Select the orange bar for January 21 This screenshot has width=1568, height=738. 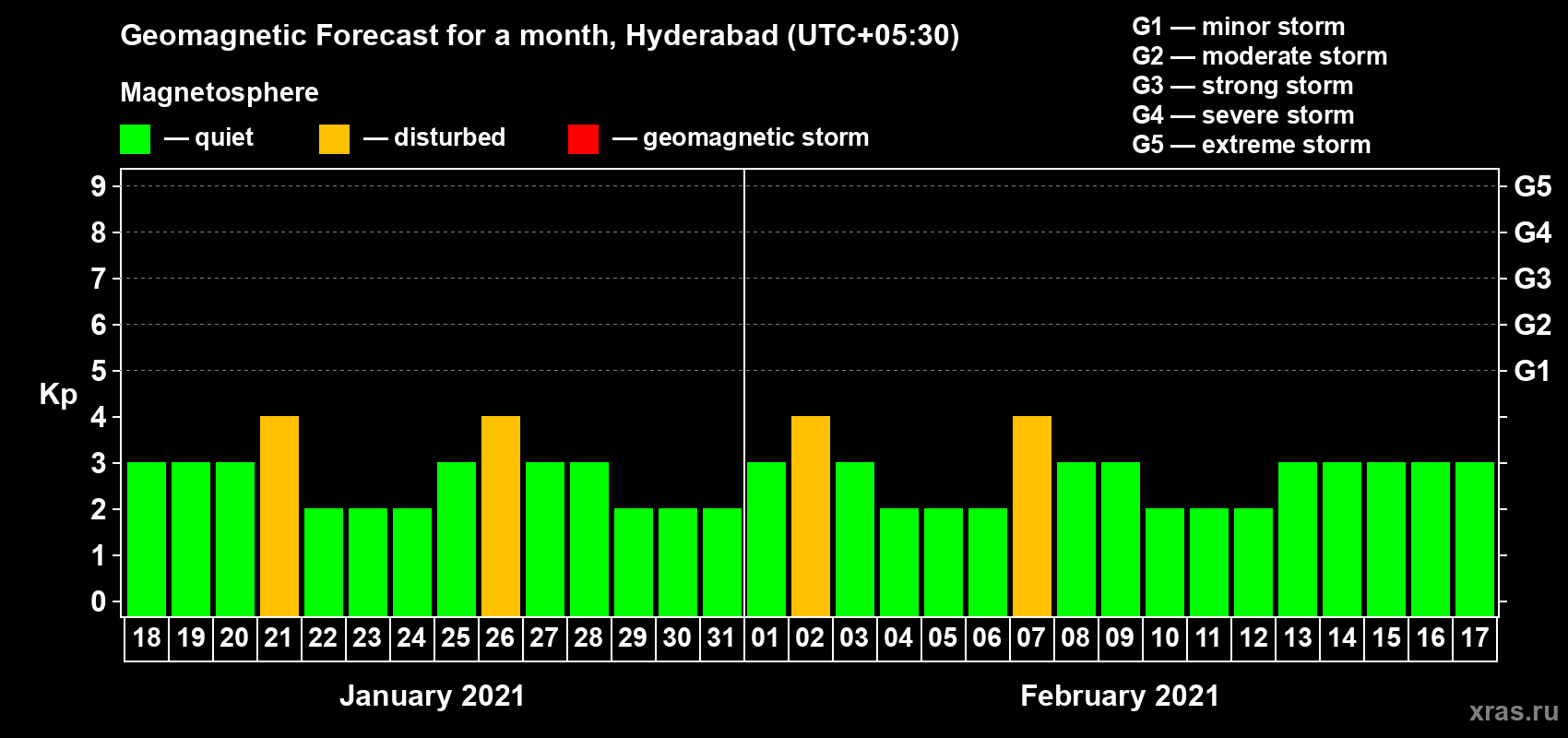[x=279, y=517]
